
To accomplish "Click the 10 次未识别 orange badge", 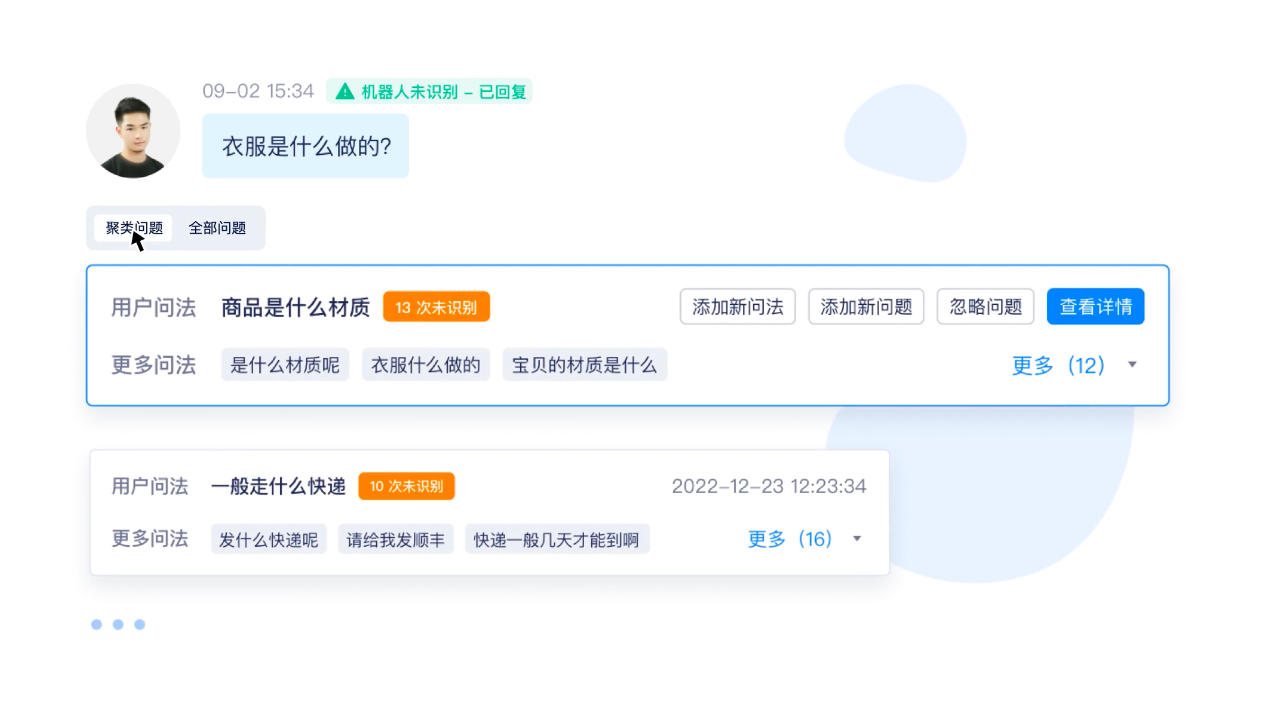I will pyautogui.click(x=407, y=486).
